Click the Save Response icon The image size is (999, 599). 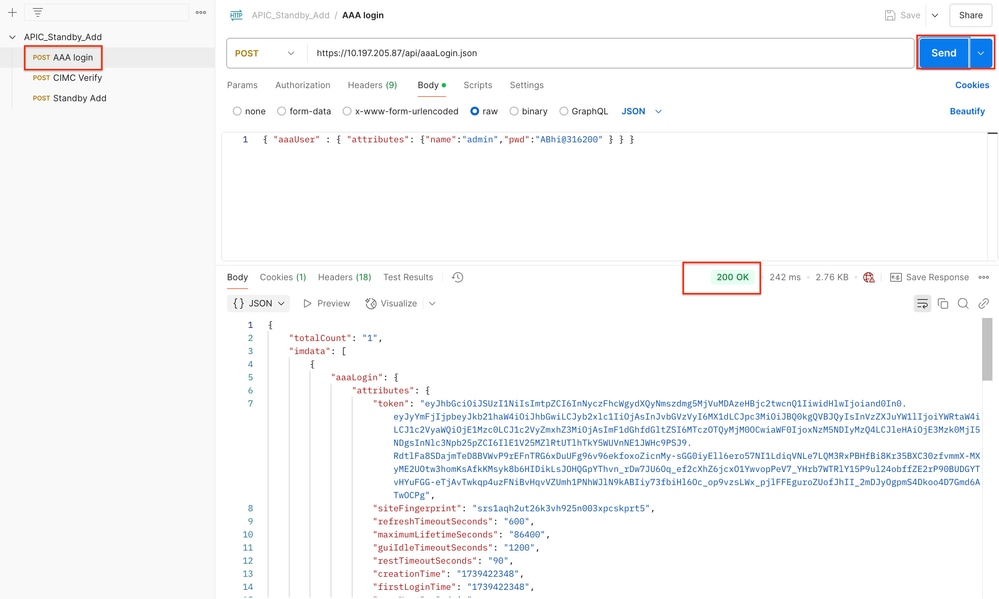896,277
